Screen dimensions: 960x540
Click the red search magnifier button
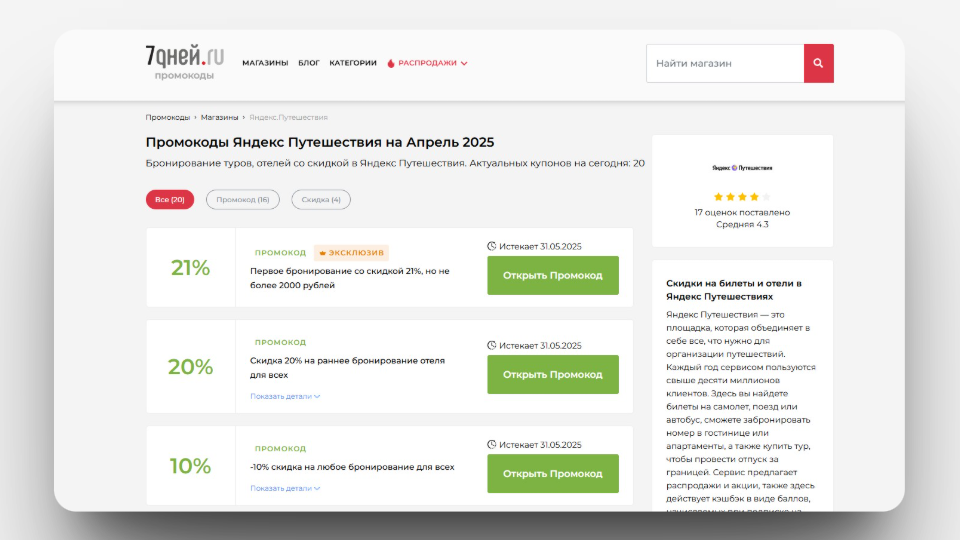819,63
